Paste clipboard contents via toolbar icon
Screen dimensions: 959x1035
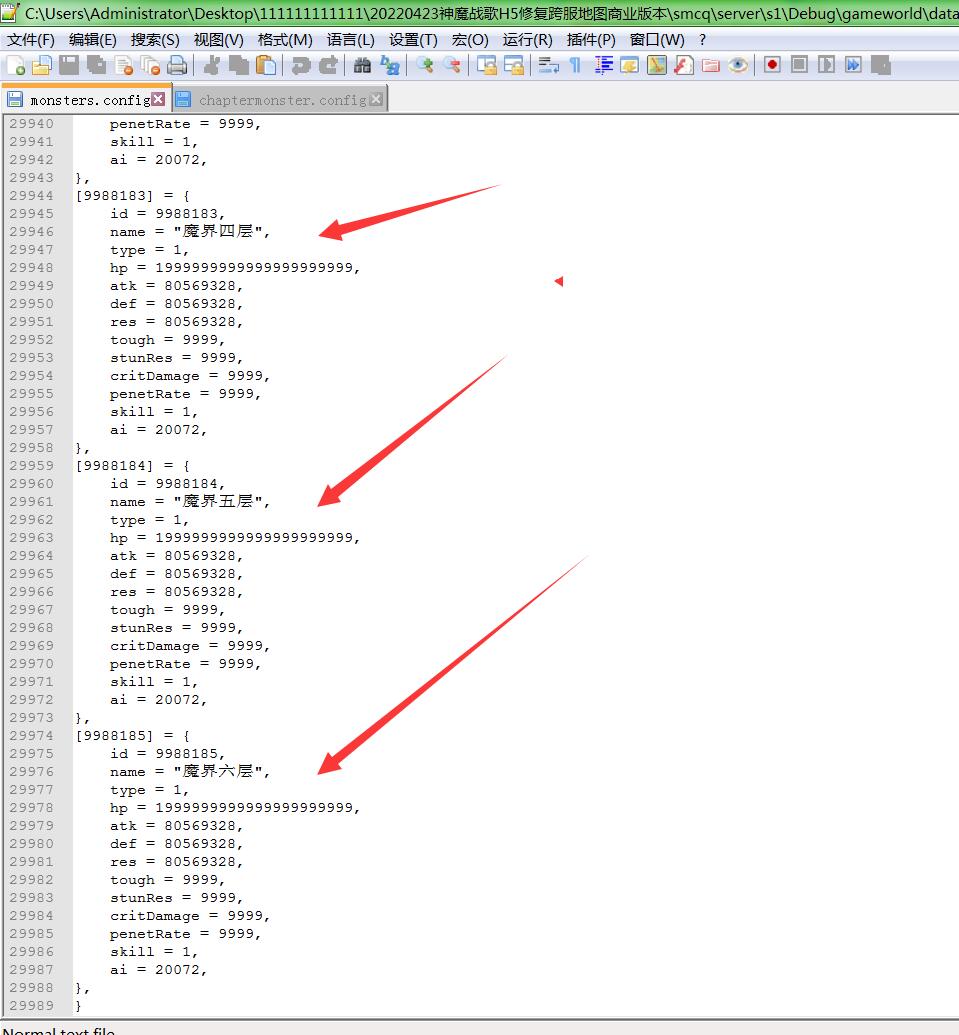[x=266, y=65]
